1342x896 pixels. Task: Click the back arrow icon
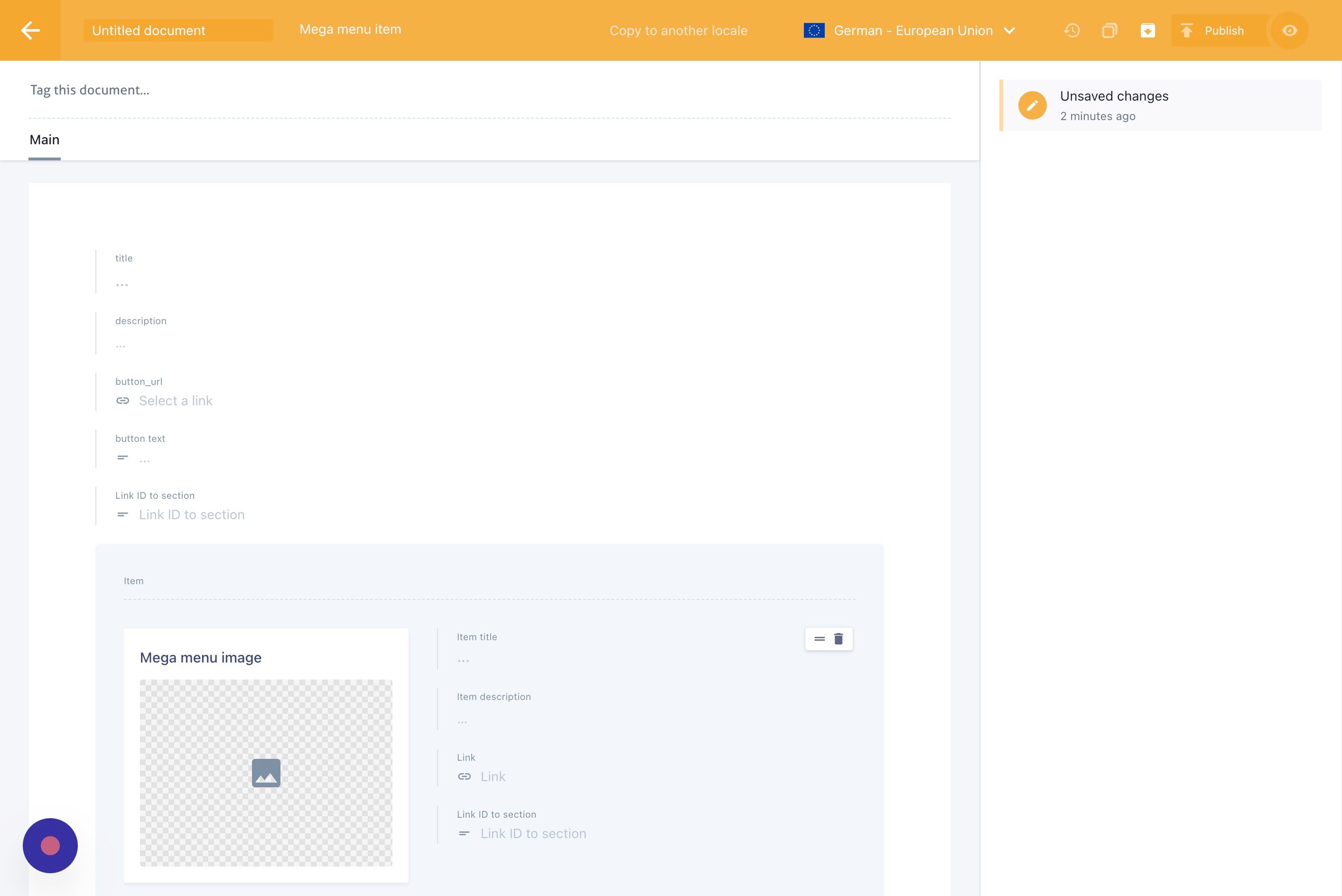coord(30,30)
